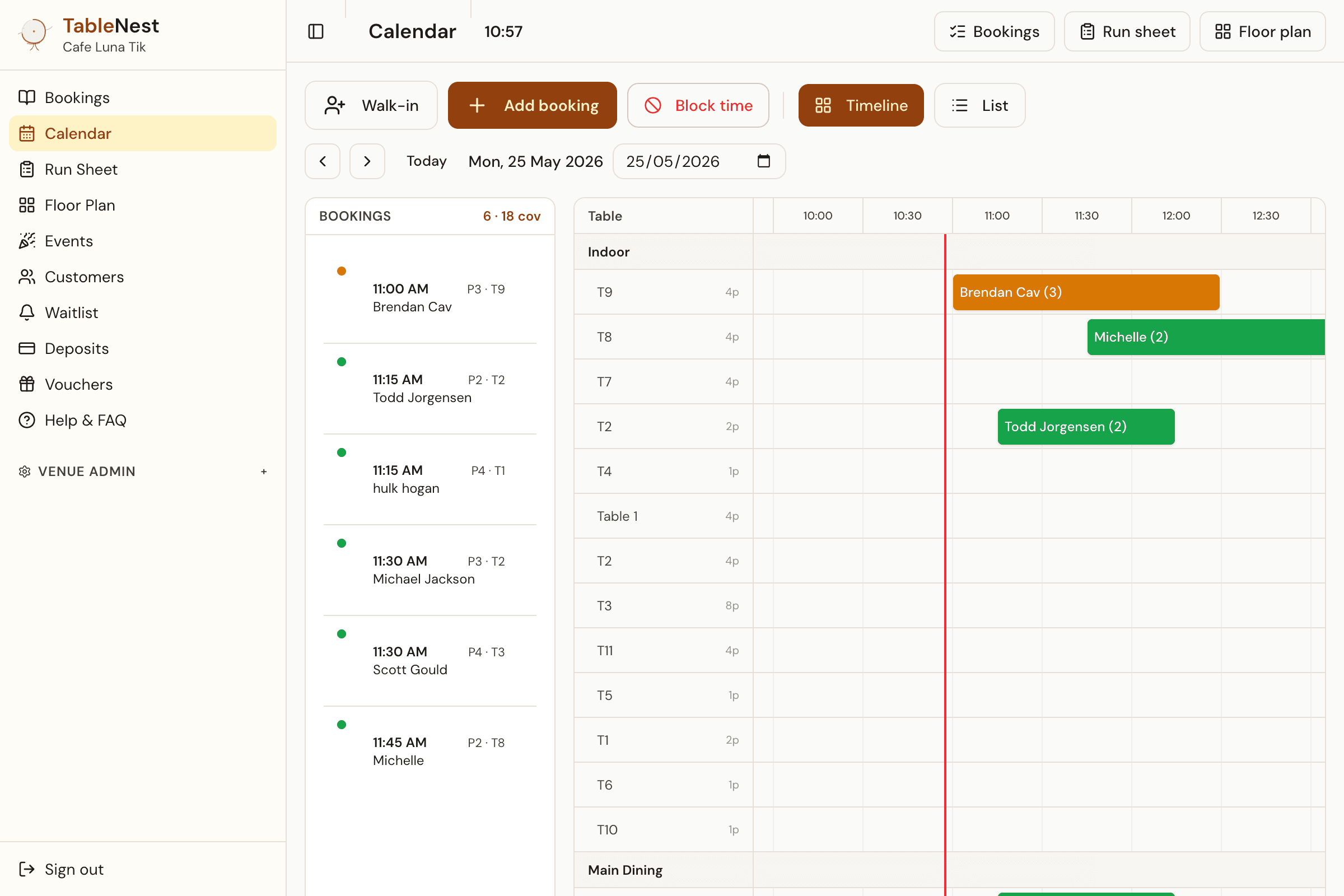Click the orange status dot for Brendan Cav

pyautogui.click(x=342, y=271)
